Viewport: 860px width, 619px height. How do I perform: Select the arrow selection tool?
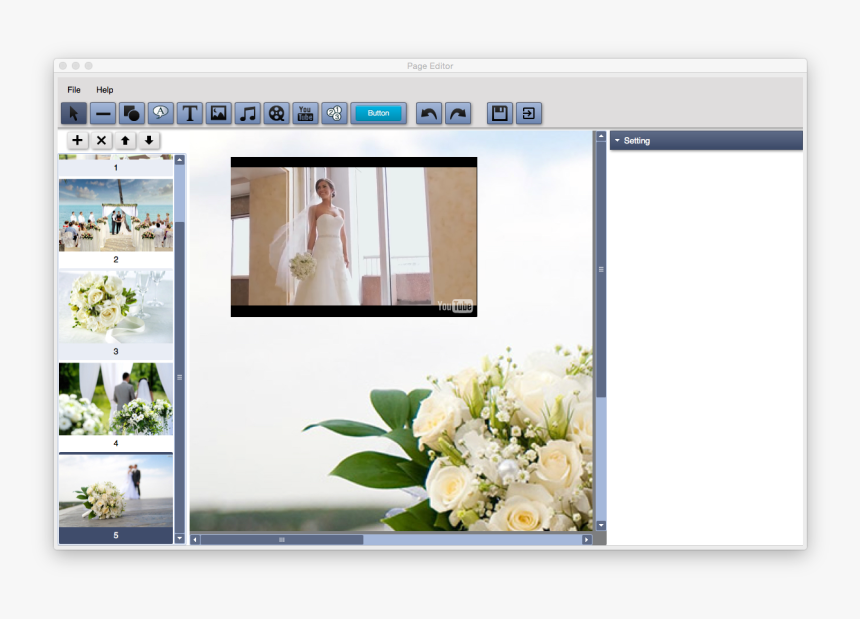73,113
